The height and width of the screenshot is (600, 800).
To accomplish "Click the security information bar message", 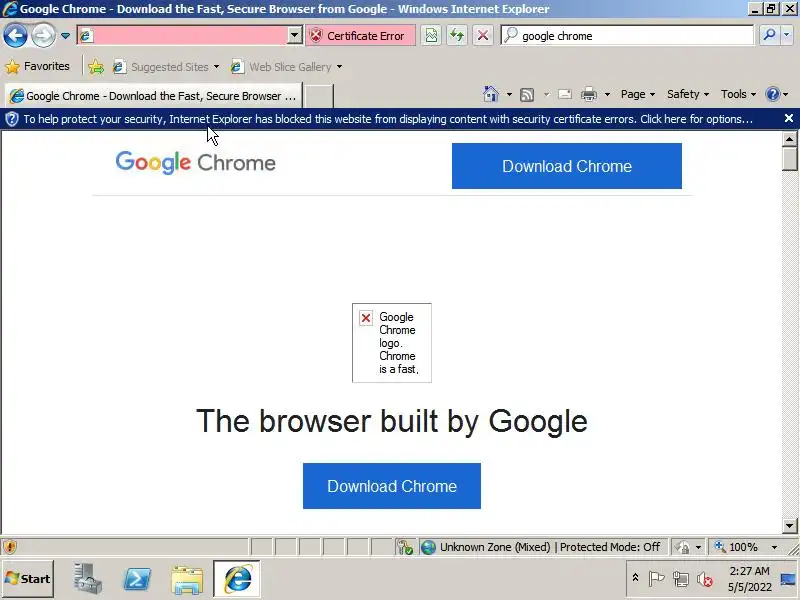I will 388,119.
